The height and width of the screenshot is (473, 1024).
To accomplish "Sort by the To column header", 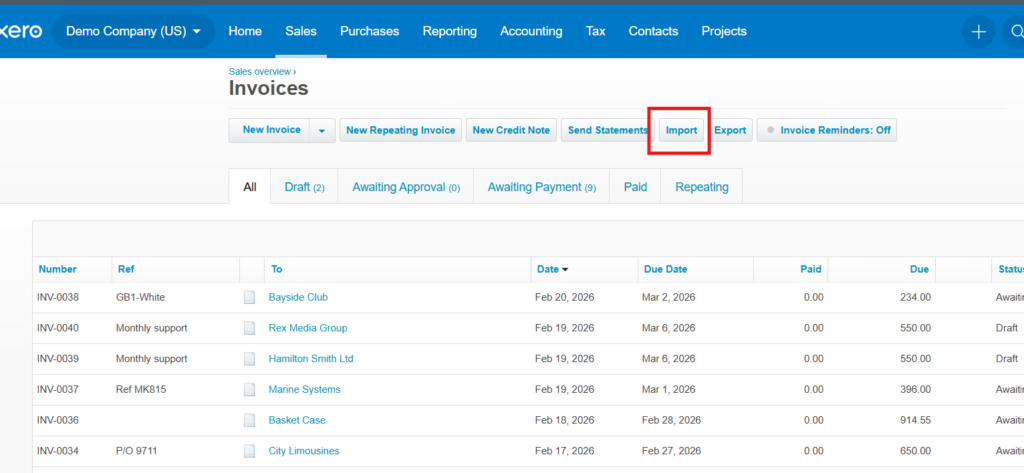I will coord(277,269).
